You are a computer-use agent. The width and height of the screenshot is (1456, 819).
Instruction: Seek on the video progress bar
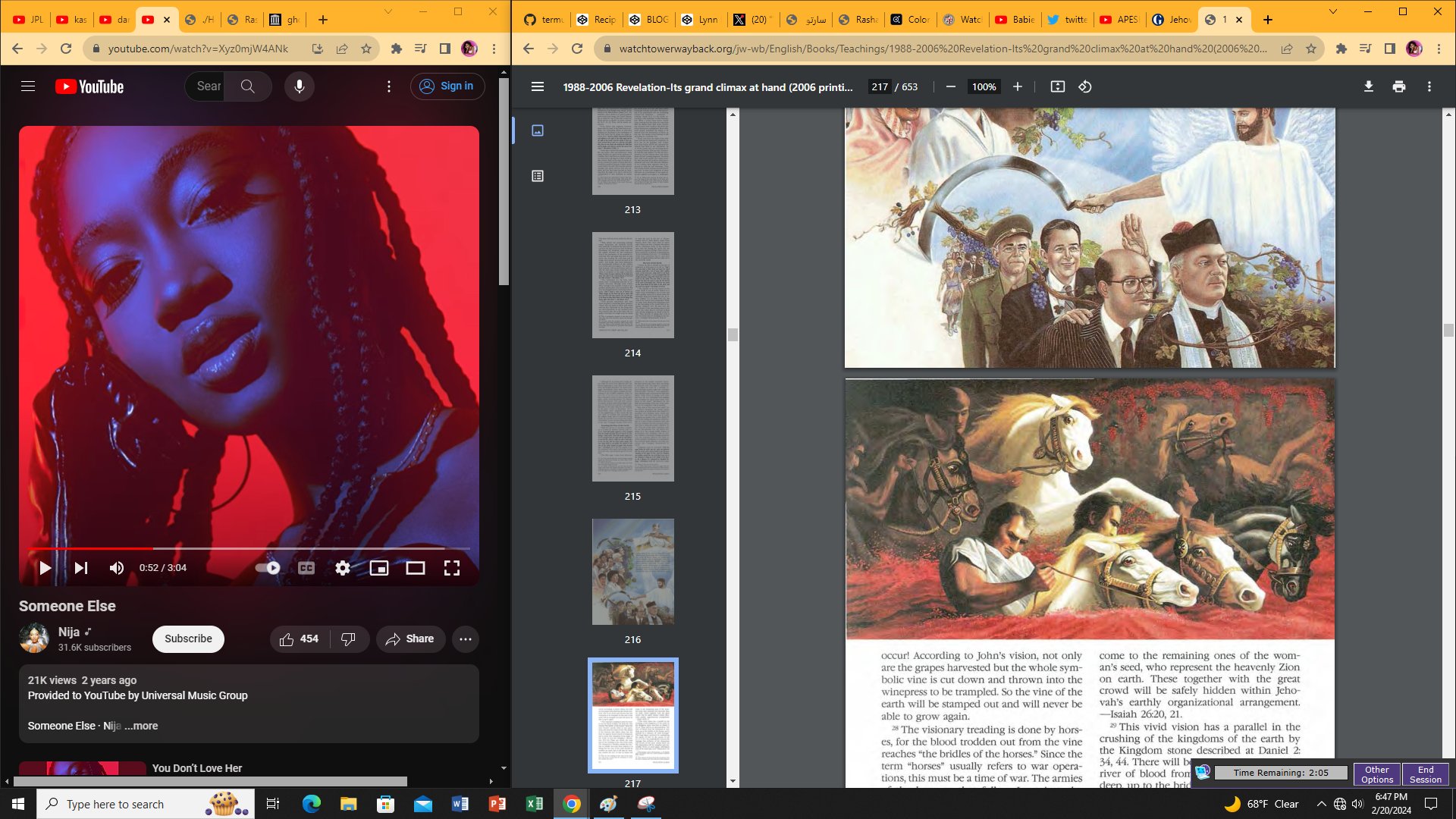(249, 548)
